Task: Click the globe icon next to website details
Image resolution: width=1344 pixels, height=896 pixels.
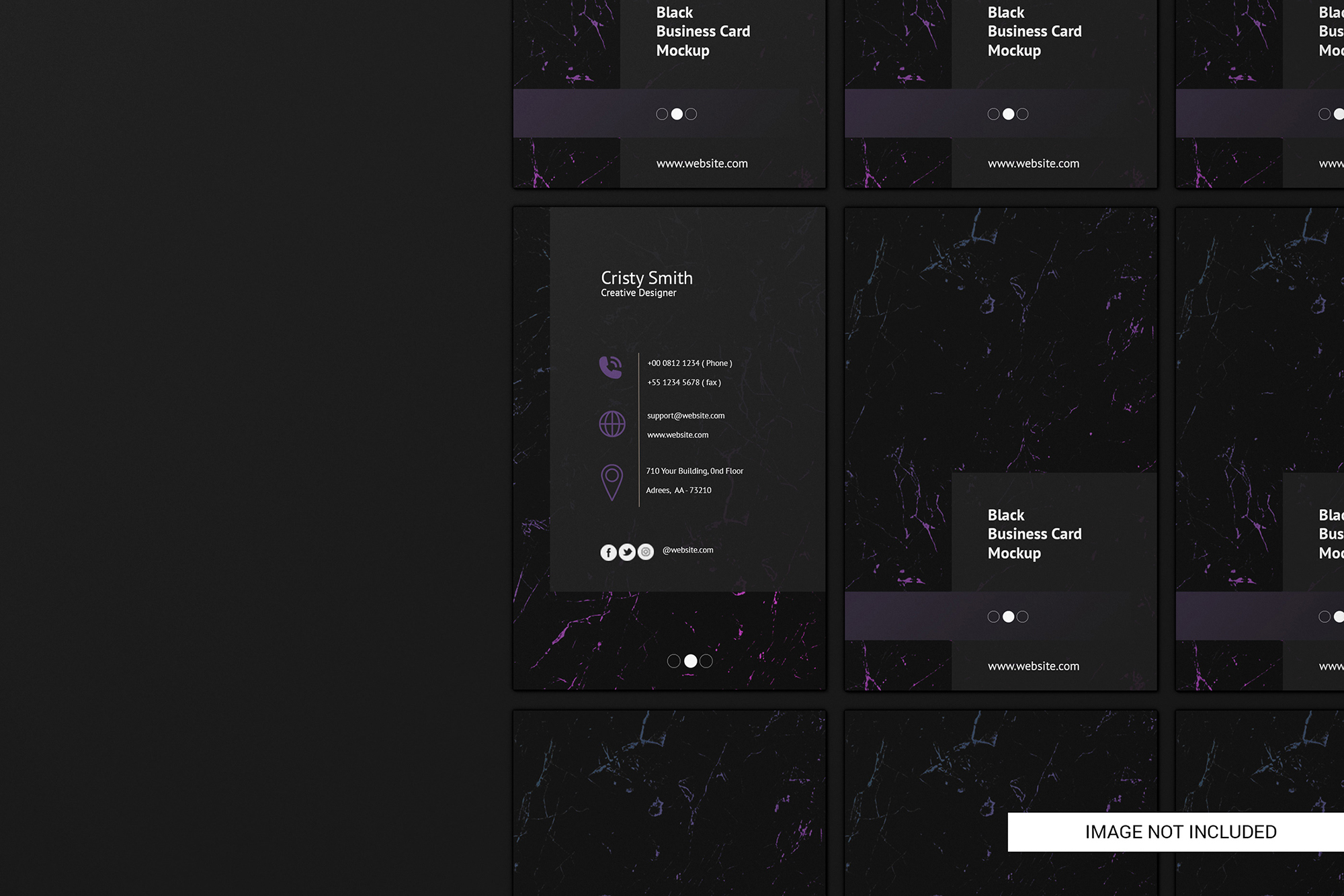Action: coord(612,424)
